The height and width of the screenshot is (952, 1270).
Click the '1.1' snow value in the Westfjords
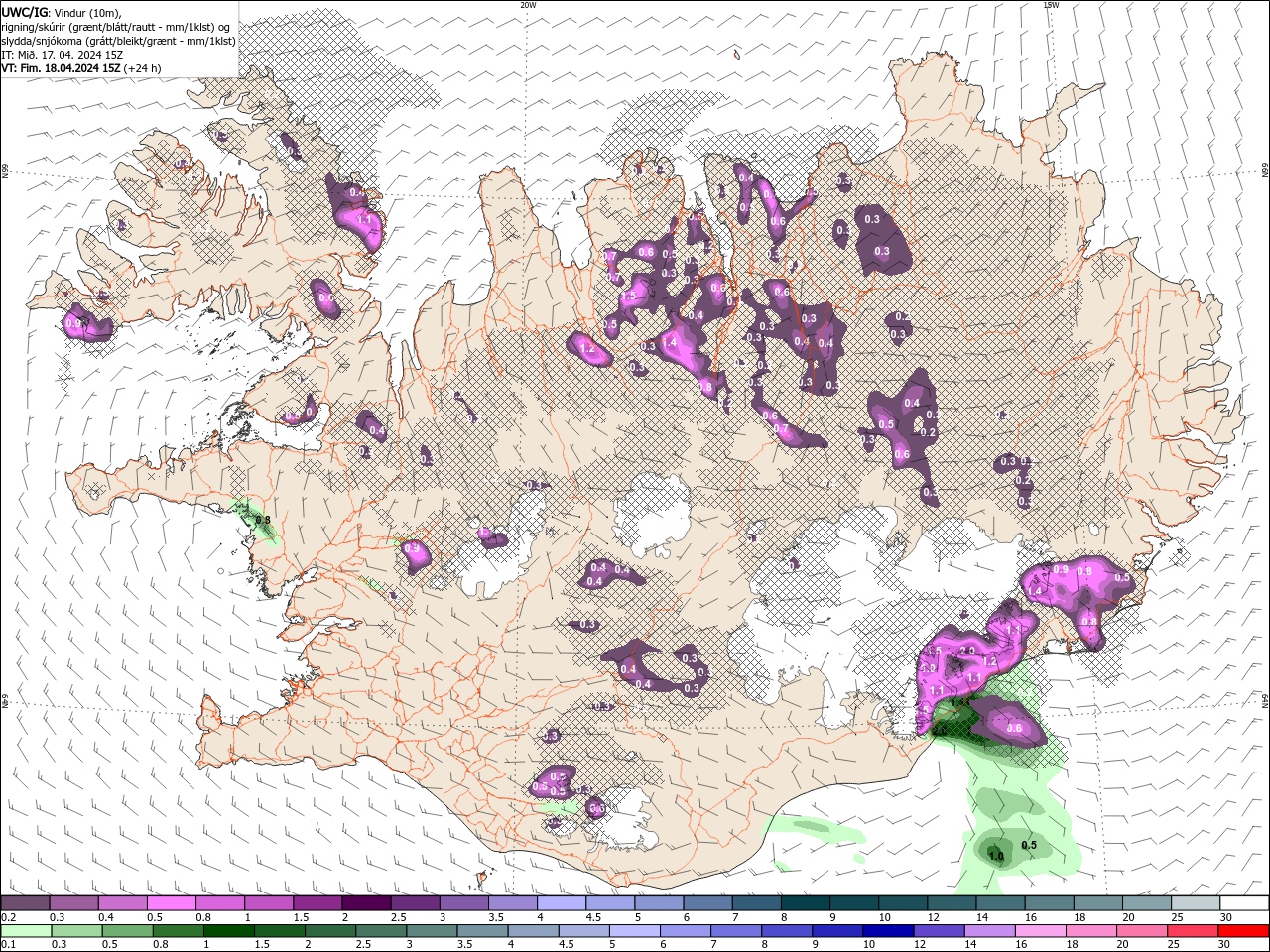coord(363,219)
